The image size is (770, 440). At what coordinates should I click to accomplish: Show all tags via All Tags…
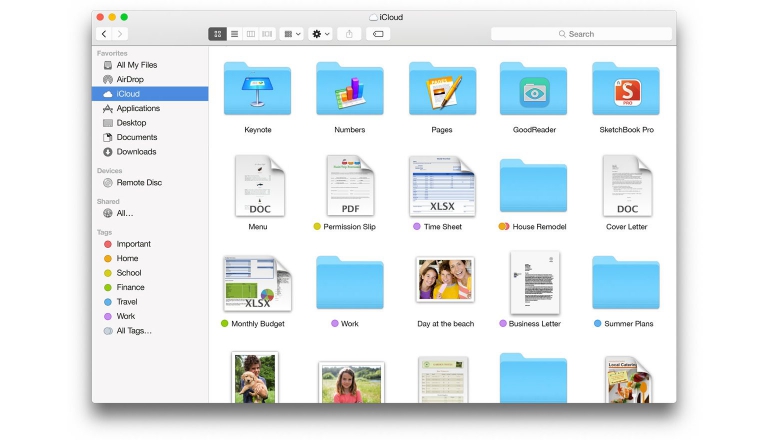(x=134, y=331)
